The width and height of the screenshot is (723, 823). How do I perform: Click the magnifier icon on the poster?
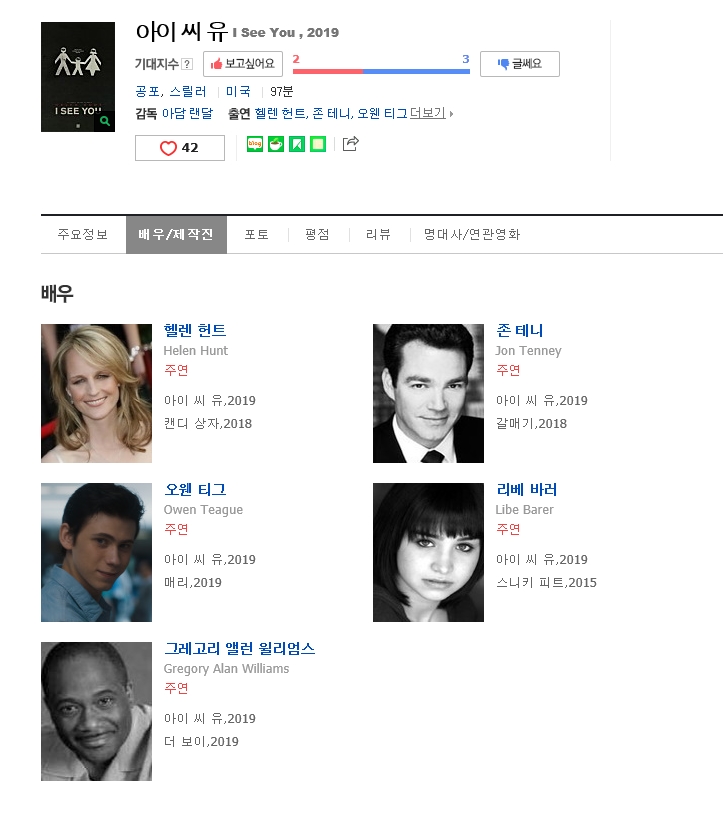[105, 121]
